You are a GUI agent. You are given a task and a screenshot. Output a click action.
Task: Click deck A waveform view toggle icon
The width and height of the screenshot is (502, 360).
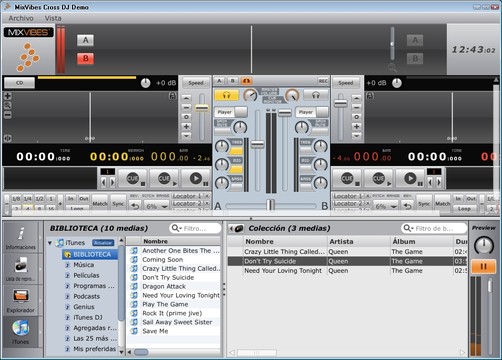tap(7, 138)
